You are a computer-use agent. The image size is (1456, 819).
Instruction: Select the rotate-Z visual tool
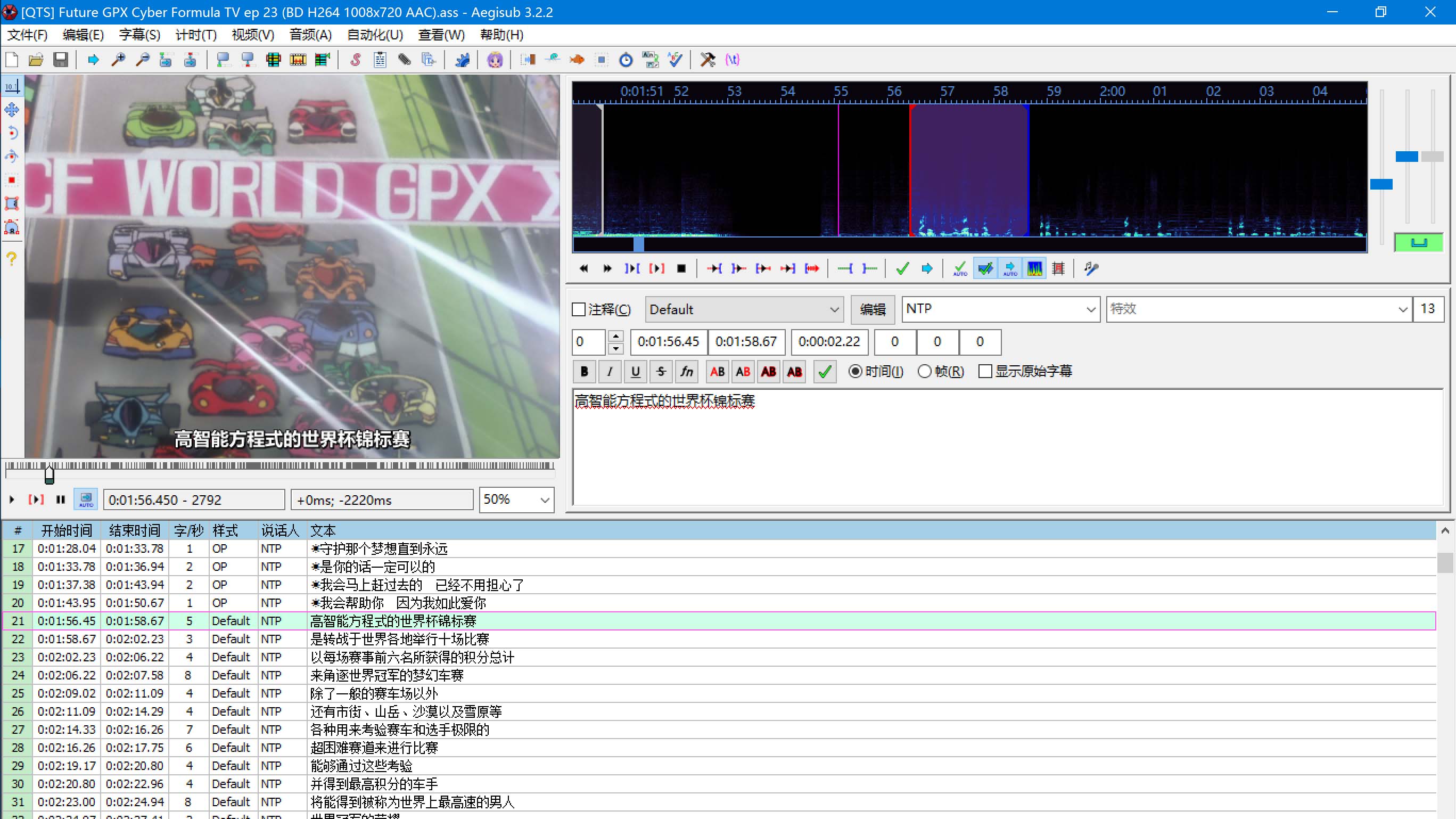pyautogui.click(x=12, y=133)
